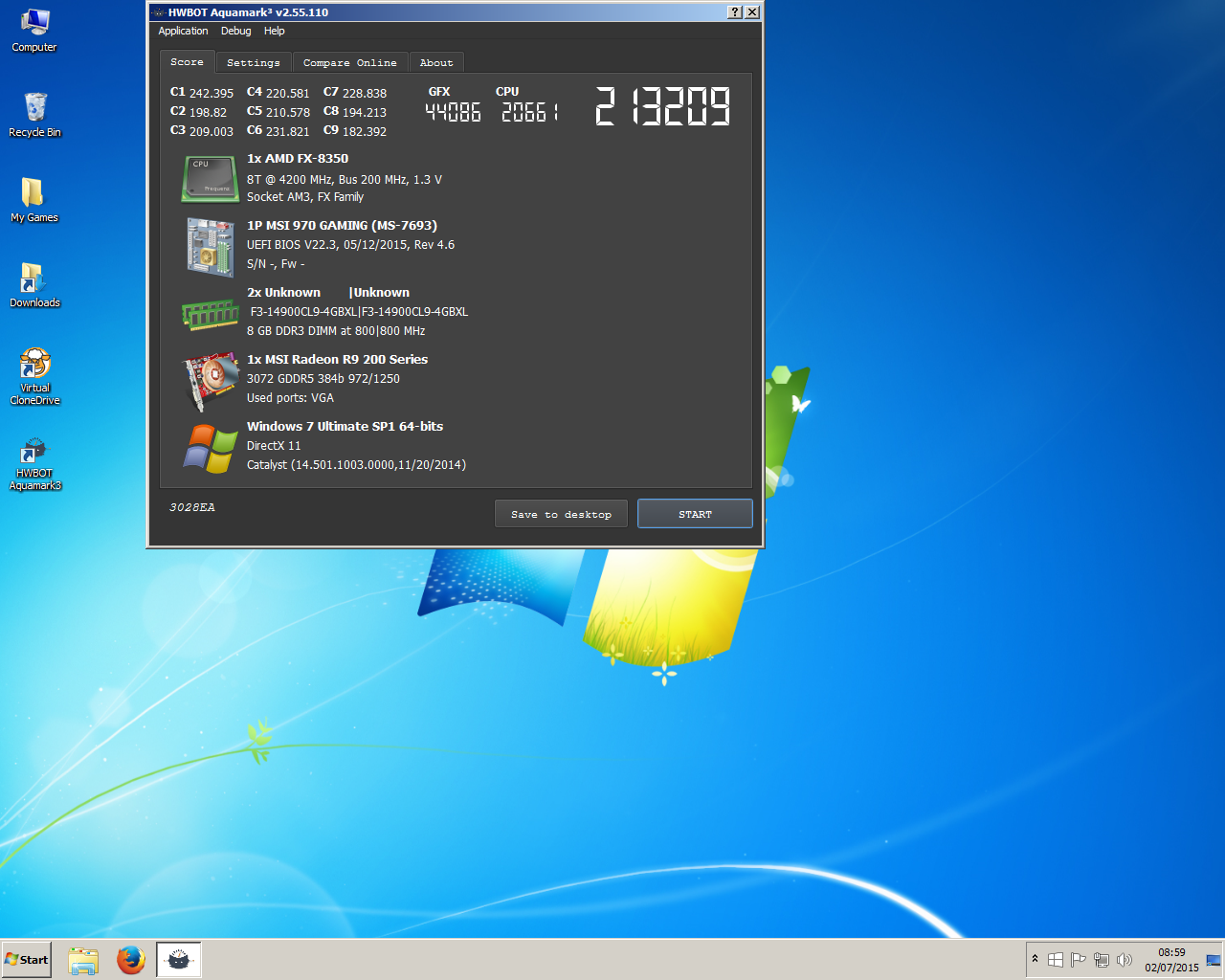Click the Used ports: VGA line
Image resolution: width=1225 pixels, height=980 pixels.
click(290, 397)
